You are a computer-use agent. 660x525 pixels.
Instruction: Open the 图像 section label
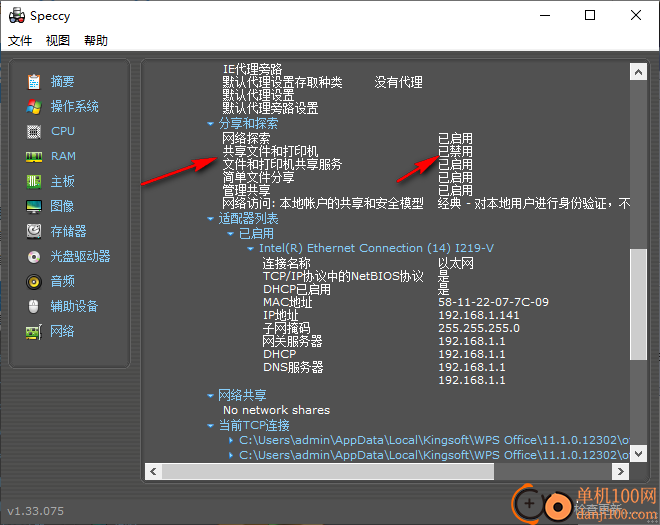tap(62, 206)
